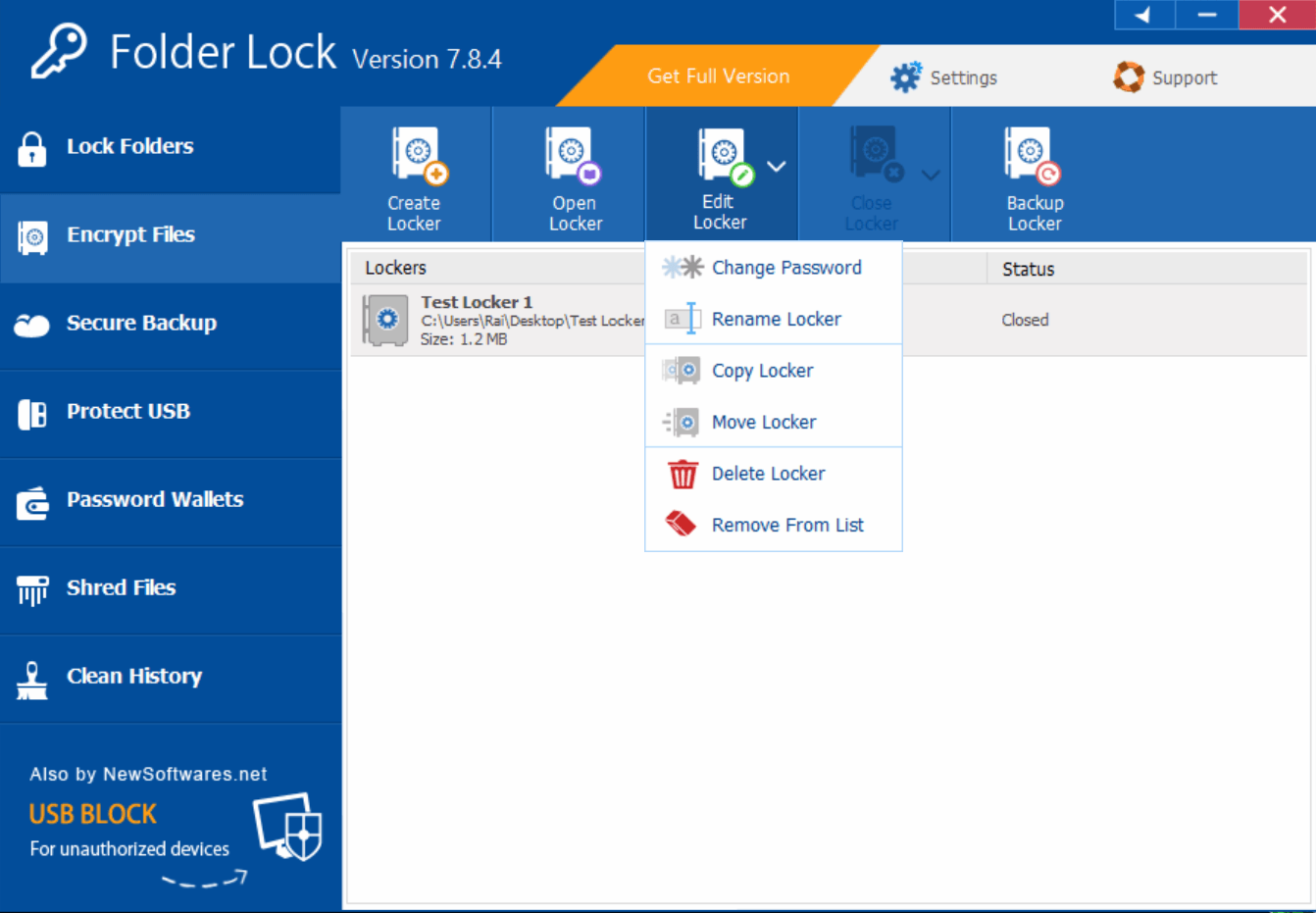This screenshot has height=913, width=1316.
Task: Select Rename Locker menu entry
Action: tap(776, 319)
